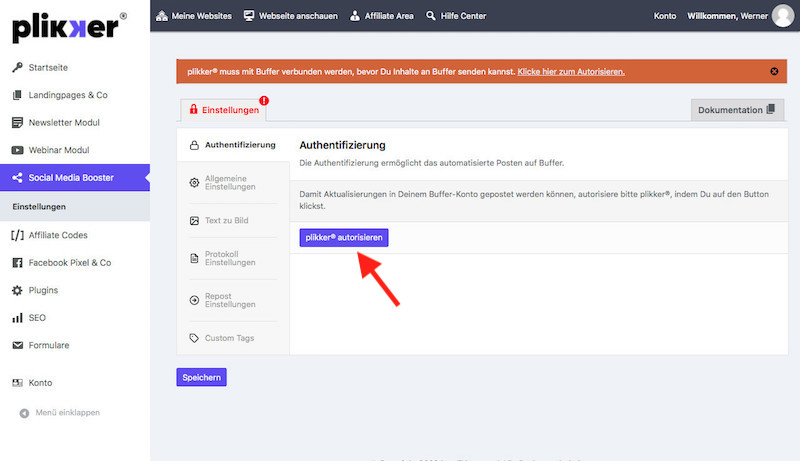Image resolution: width=800 pixels, height=461 pixels.
Task: Click the magnifier icon for Hilfe Center
Action: [431, 16]
